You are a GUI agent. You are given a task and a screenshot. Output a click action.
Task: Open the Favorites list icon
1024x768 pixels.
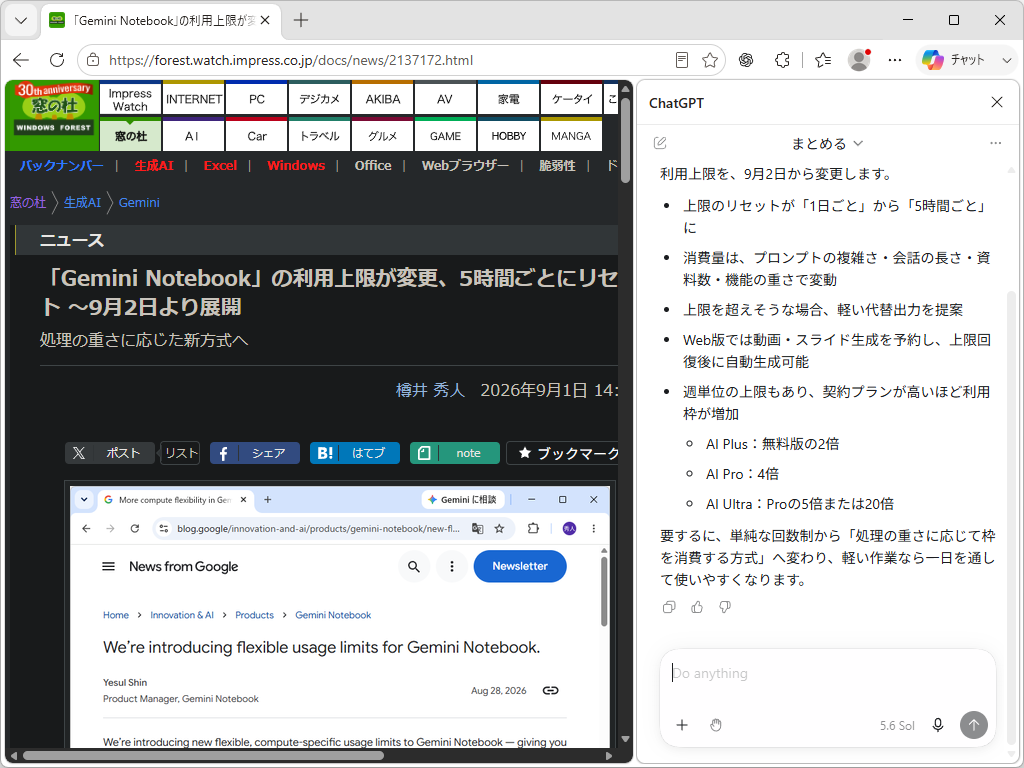pyautogui.click(x=823, y=60)
